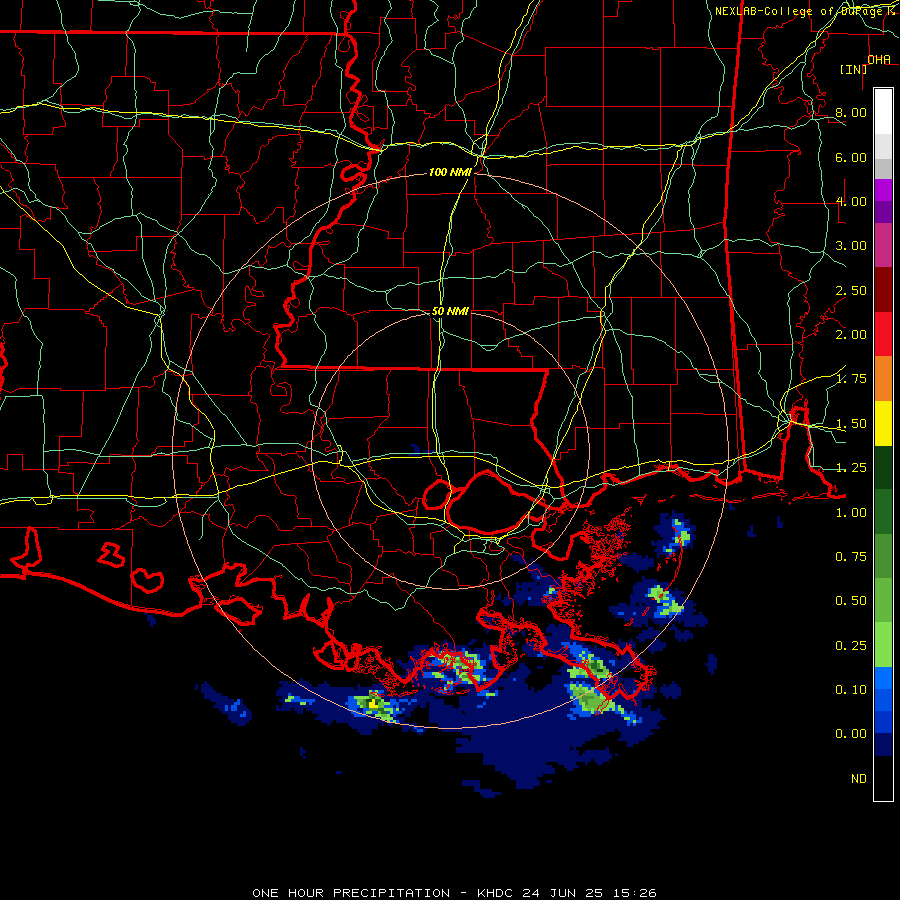
Task: Click the 0.25 scale label
Action: click(851, 646)
